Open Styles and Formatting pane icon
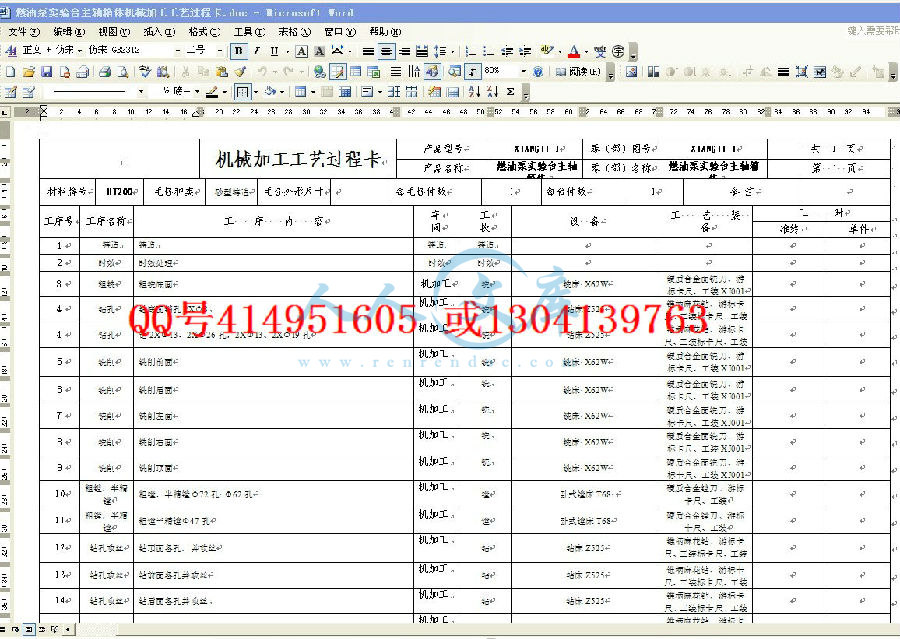The image size is (900, 639). click(x=10, y=51)
